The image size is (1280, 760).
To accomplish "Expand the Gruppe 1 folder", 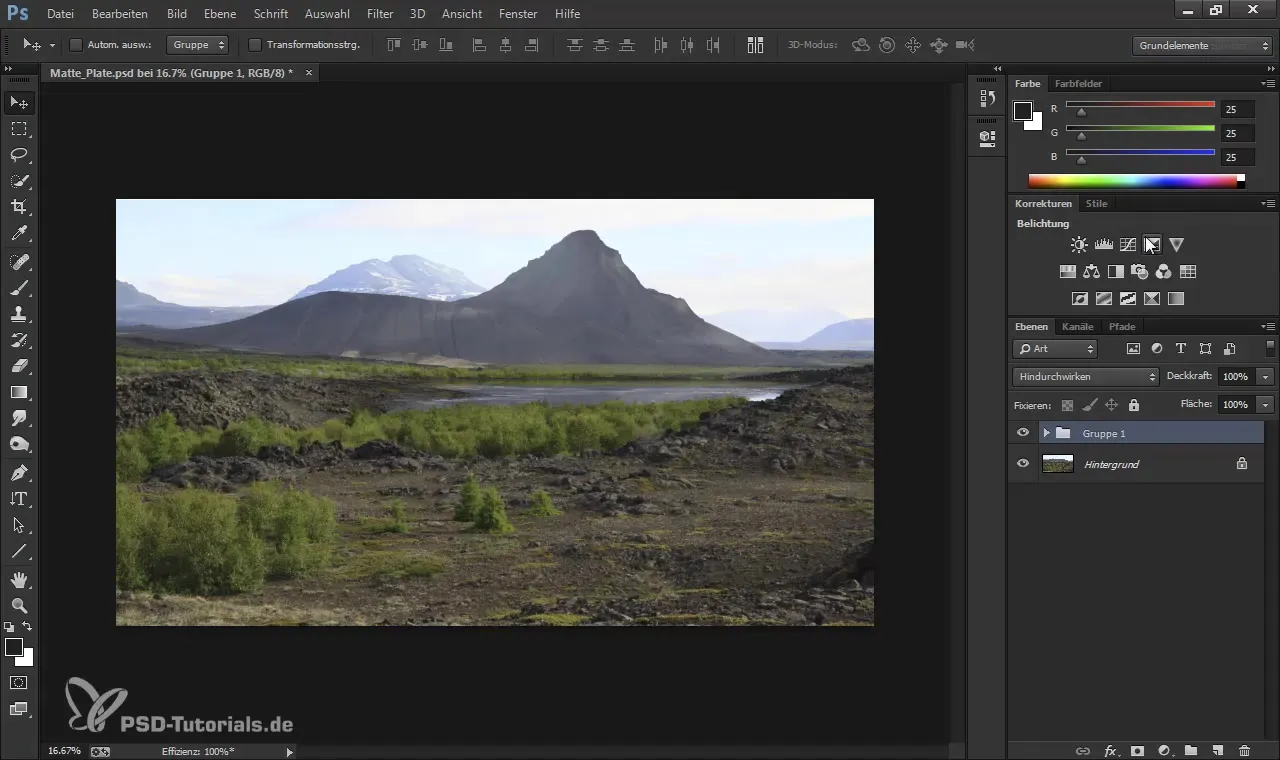I will tap(1046, 433).
